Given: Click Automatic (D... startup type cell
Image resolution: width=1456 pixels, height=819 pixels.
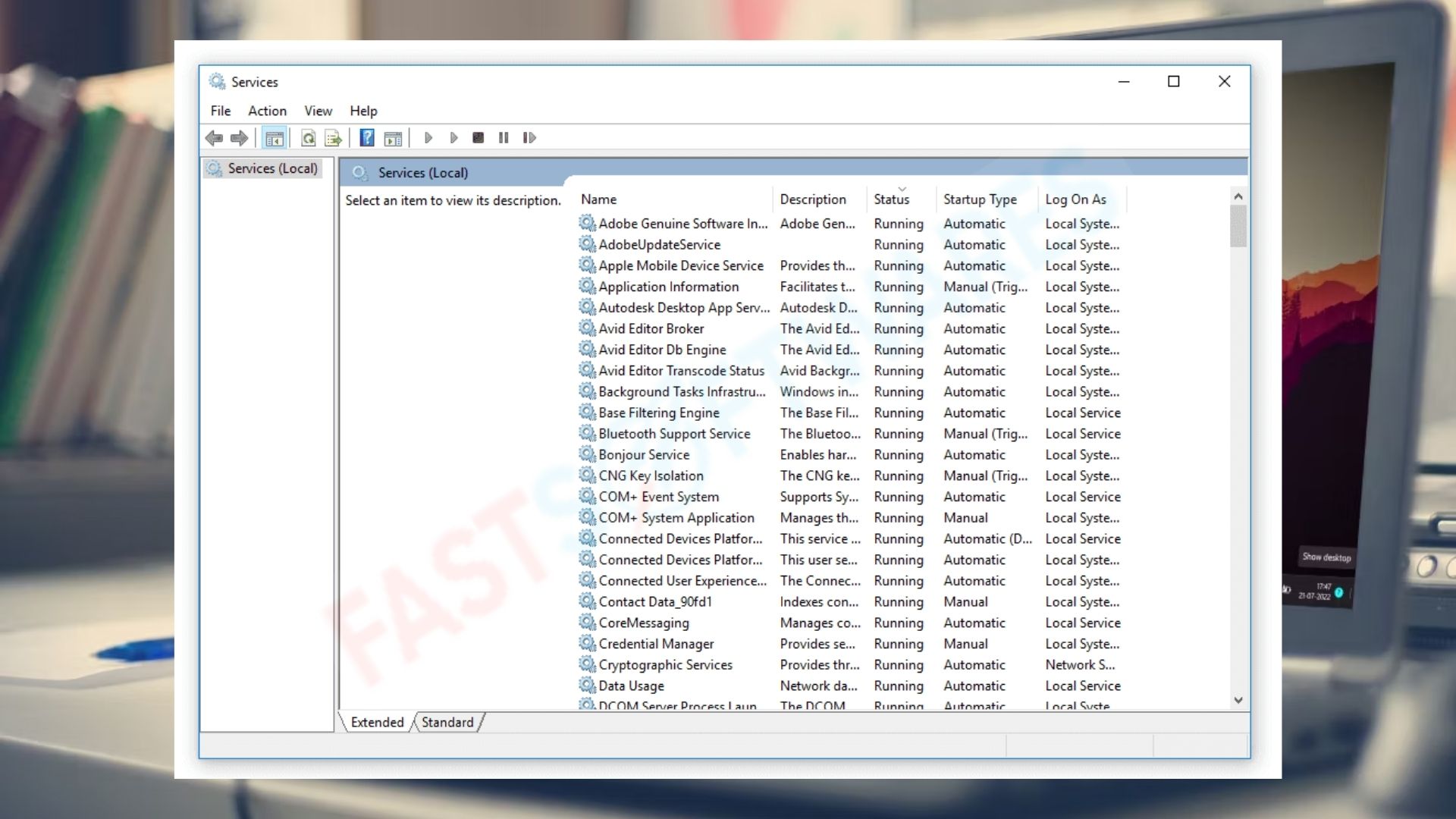Looking at the screenshot, I should pyautogui.click(x=987, y=539).
